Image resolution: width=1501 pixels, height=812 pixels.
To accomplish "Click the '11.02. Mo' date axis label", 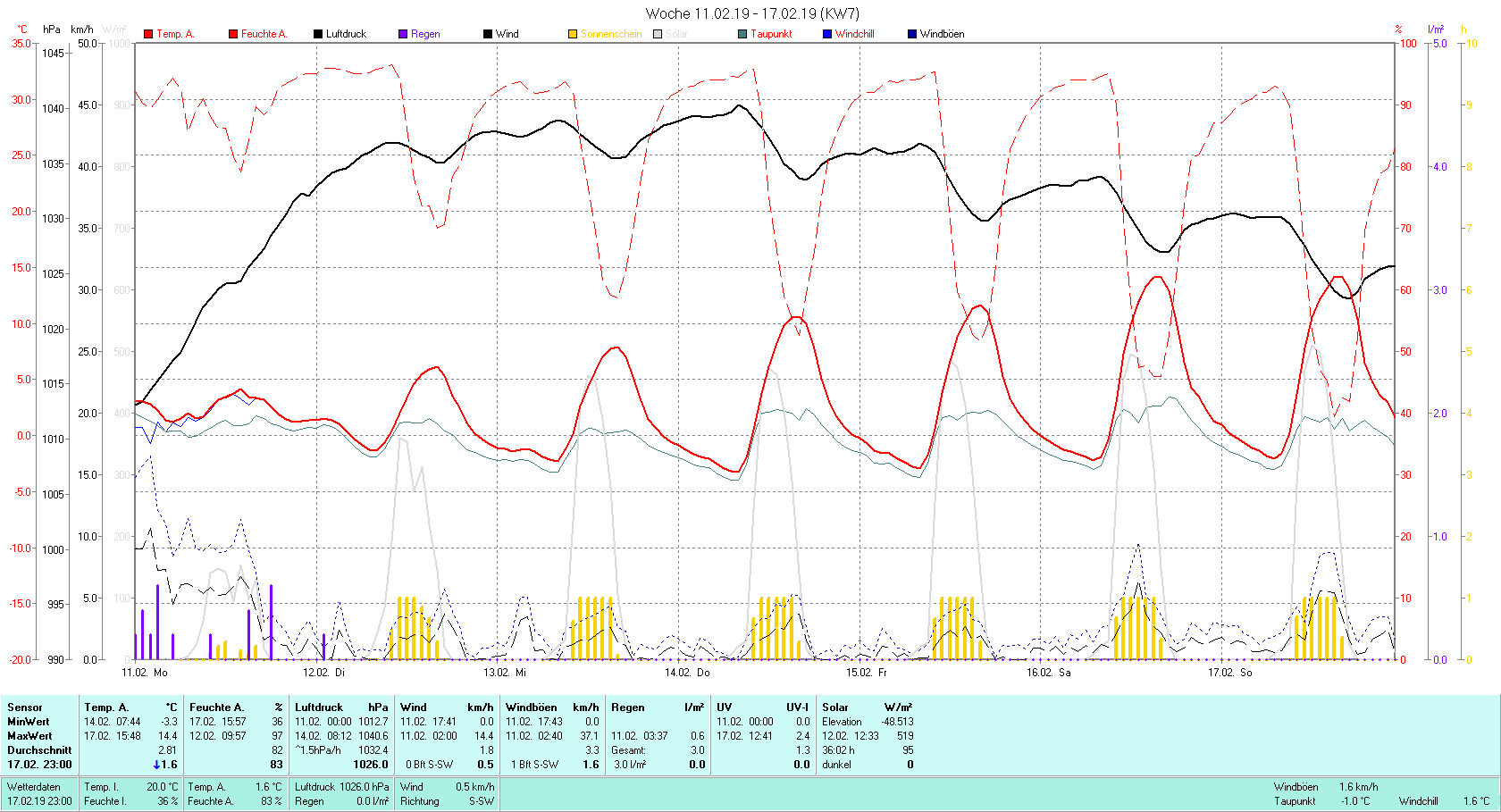I will (145, 673).
